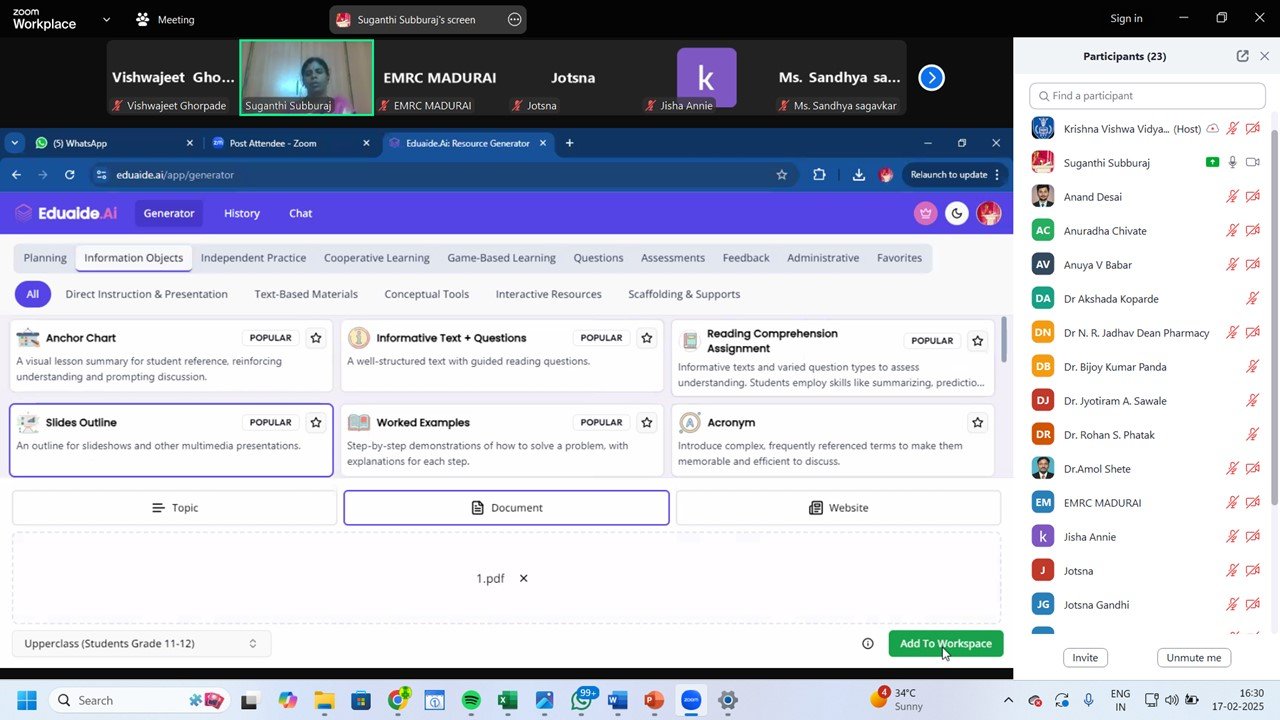Star the Slides Outline card

pyautogui.click(x=316, y=423)
